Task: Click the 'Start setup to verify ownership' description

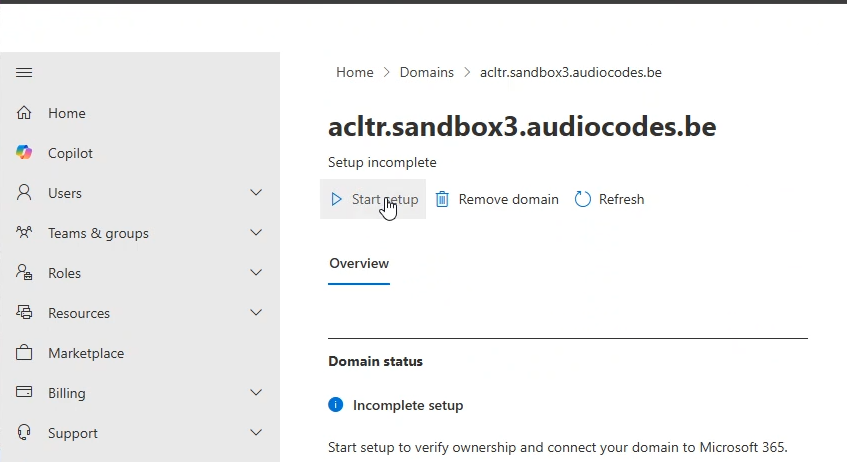Action: click(x=557, y=447)
